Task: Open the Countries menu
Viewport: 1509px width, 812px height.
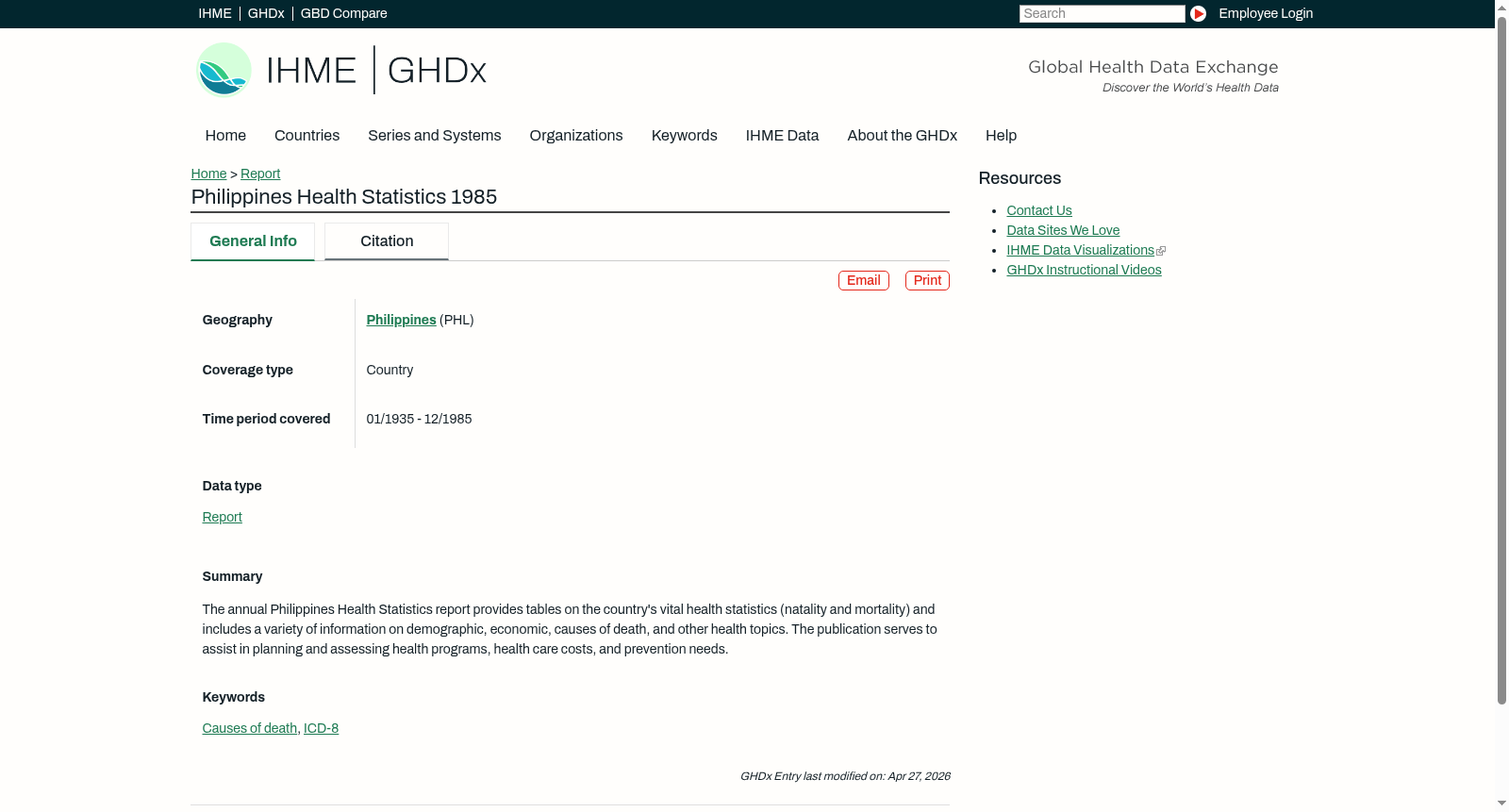Action: click(307, 136)
